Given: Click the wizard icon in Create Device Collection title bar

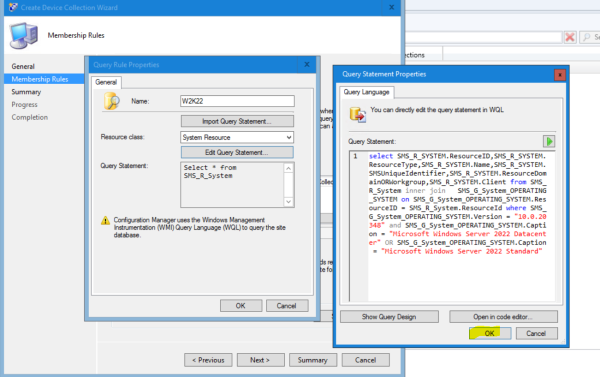Looking at the screenshot, I should [13, 7].
